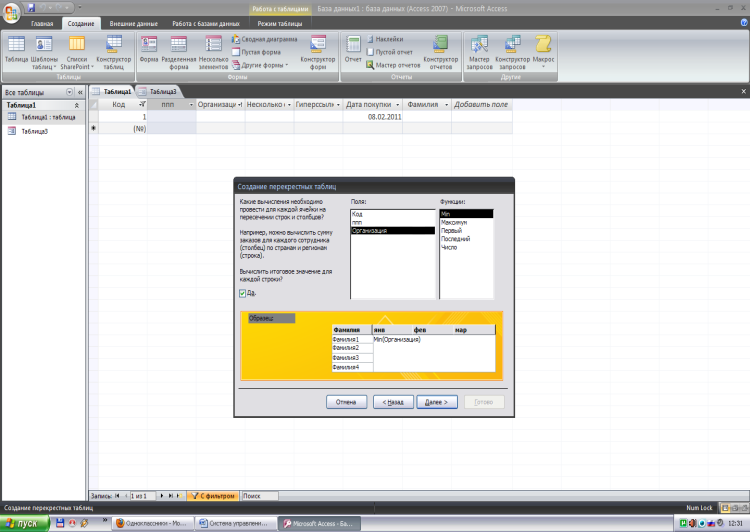Select the Таблица3 document tab

159,91
